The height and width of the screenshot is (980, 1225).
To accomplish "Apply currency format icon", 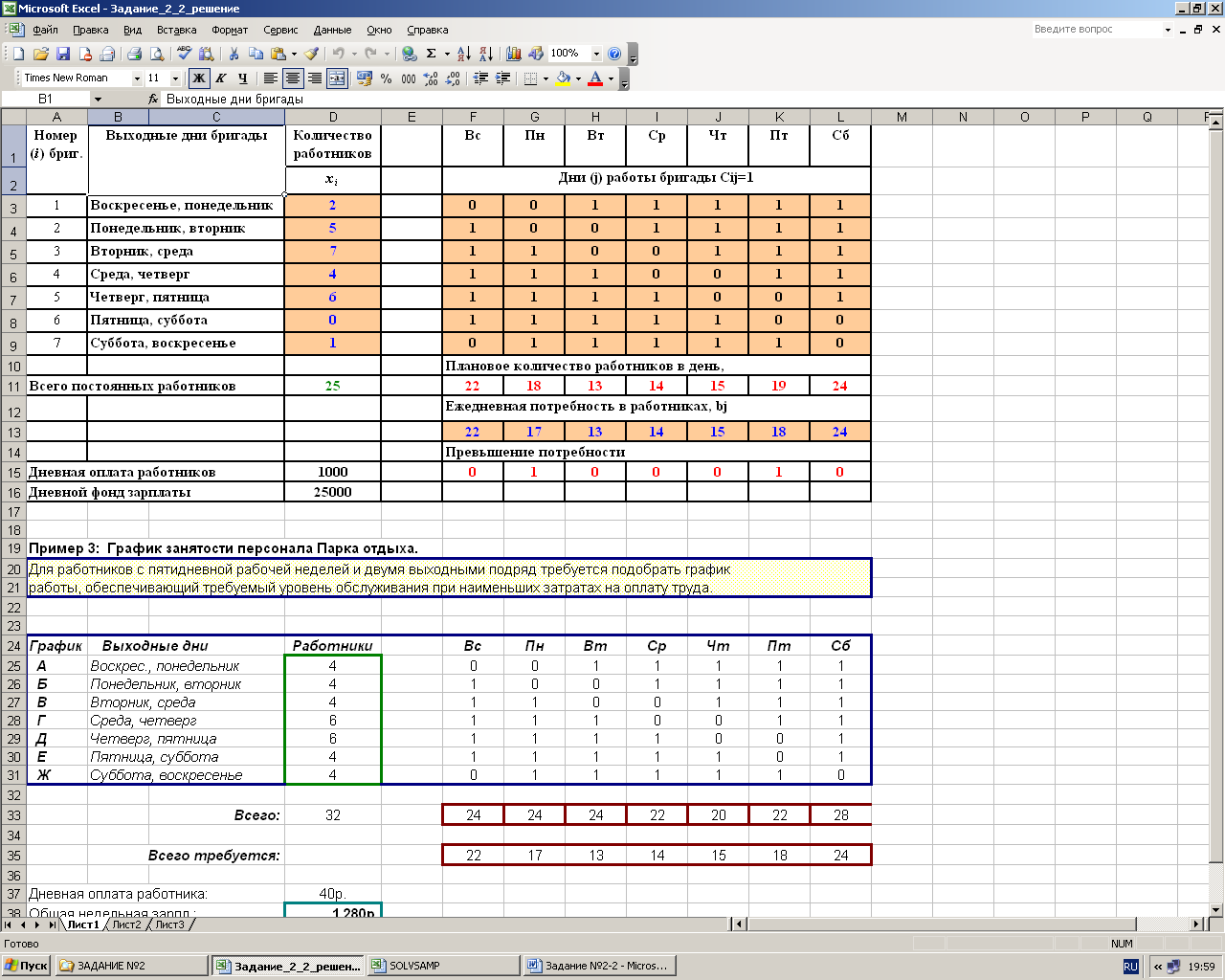I will [x=365, y=78].
